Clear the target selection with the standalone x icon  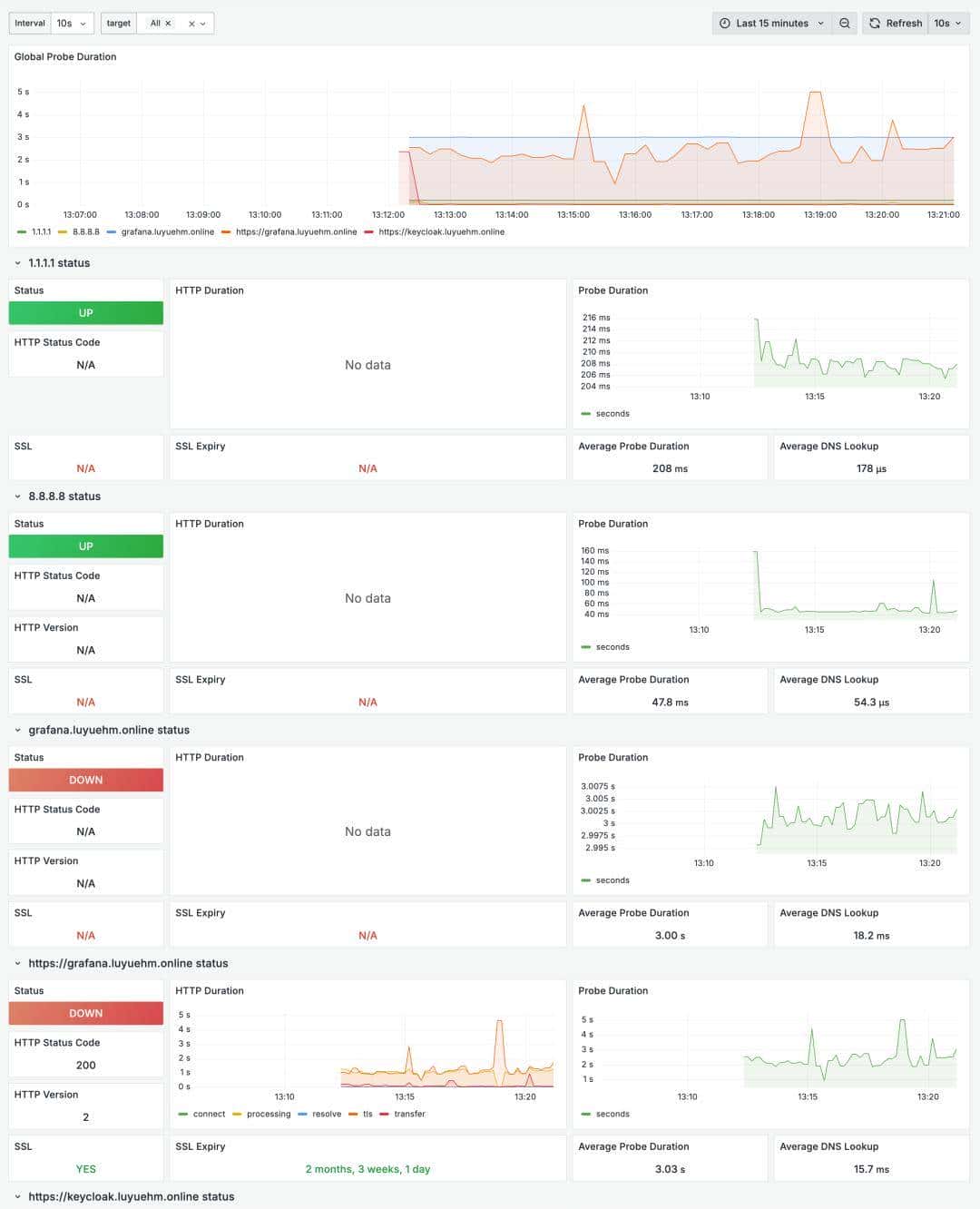click(x=191, y=24)
